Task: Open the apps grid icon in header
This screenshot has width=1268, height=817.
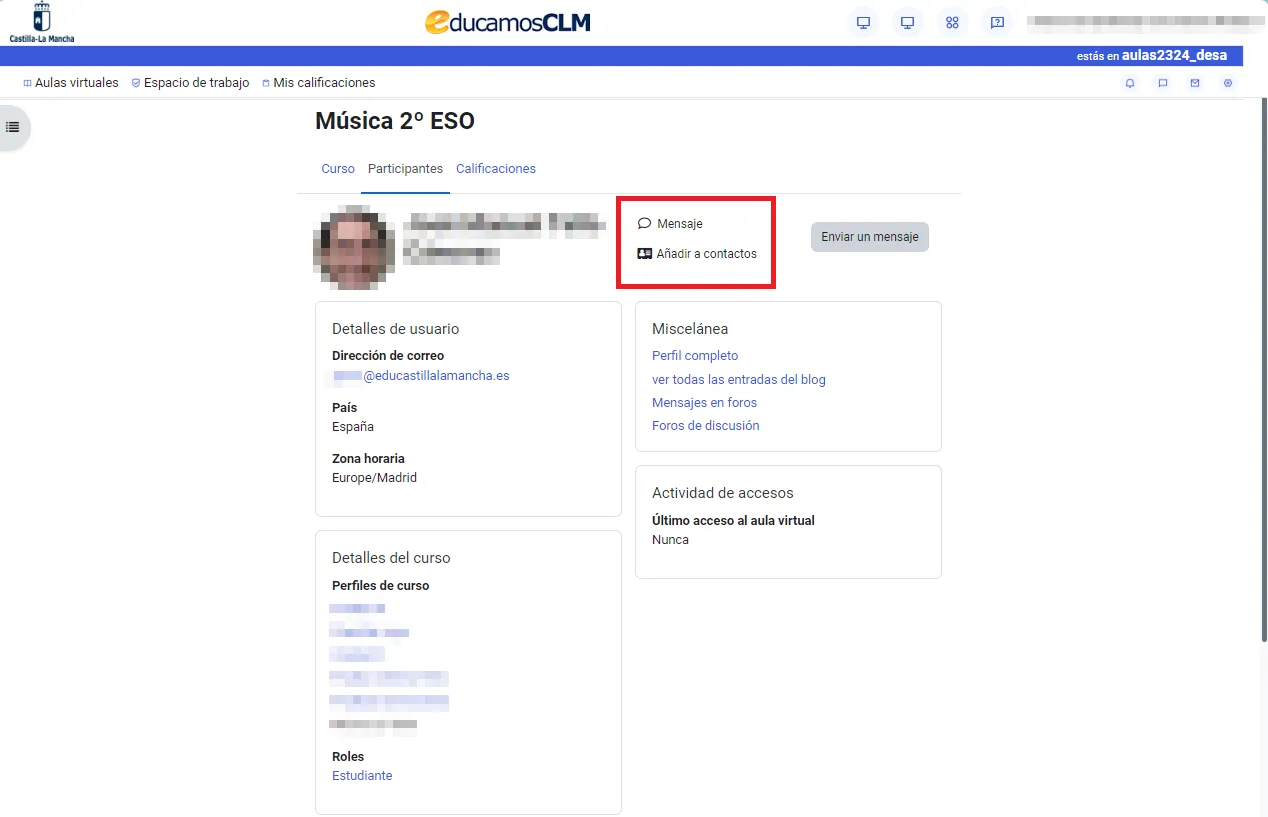Action: (952, 23)
